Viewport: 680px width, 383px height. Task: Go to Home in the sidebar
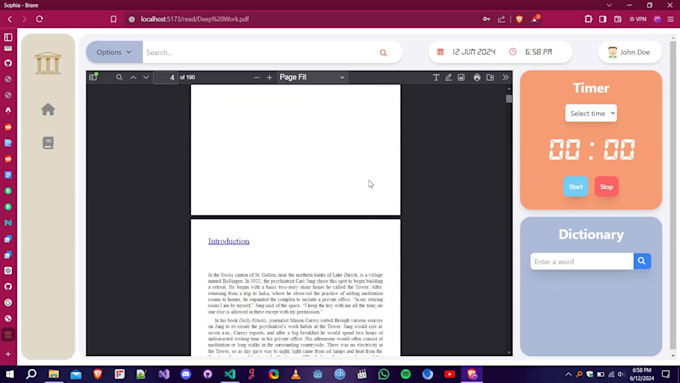pyautogui.click(x=48, y=109)
